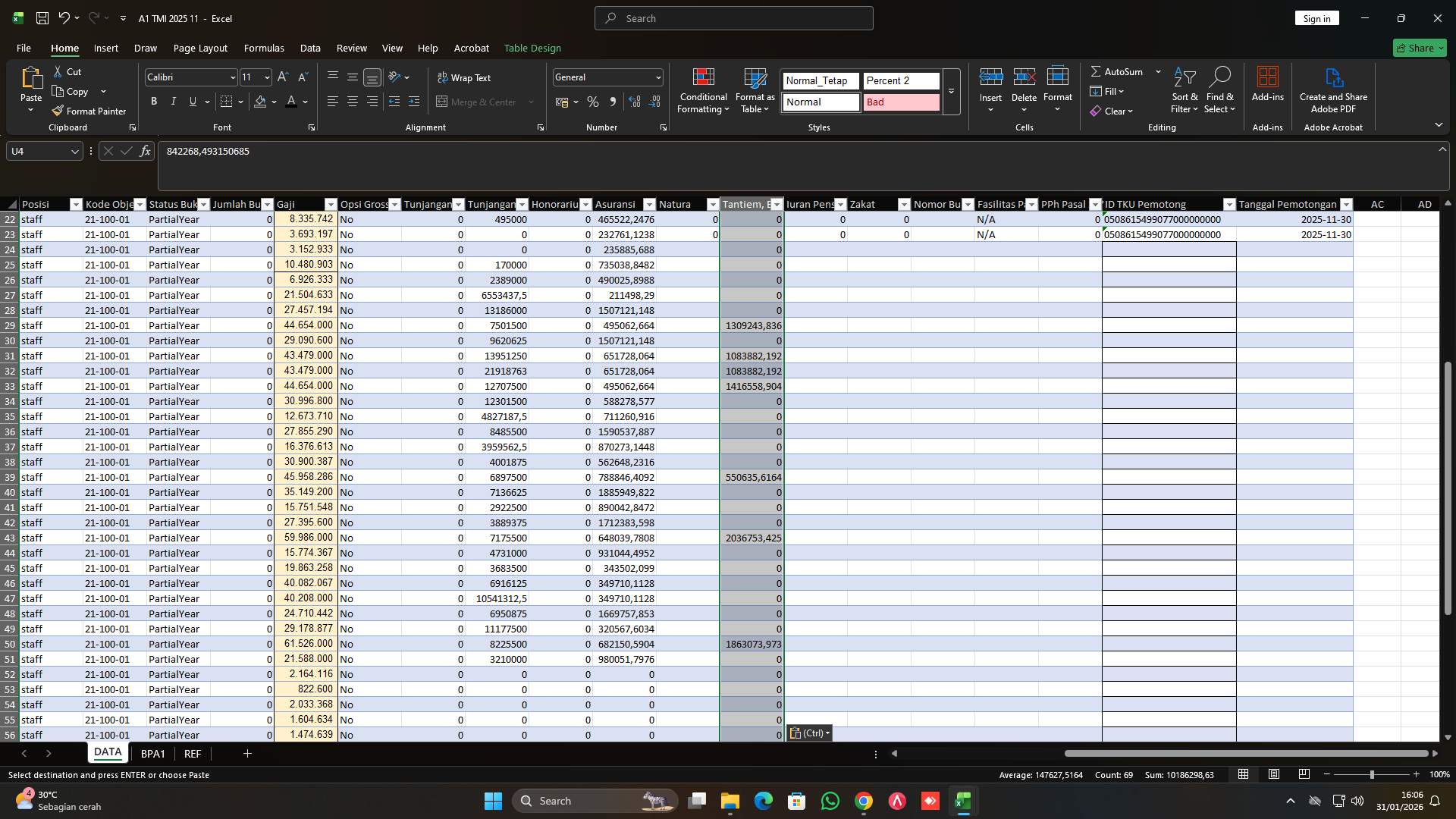This screenshot has width=1456, height=819.
Task: Select the BPA1 sheet tab
Action: click(x=153, y=753)
